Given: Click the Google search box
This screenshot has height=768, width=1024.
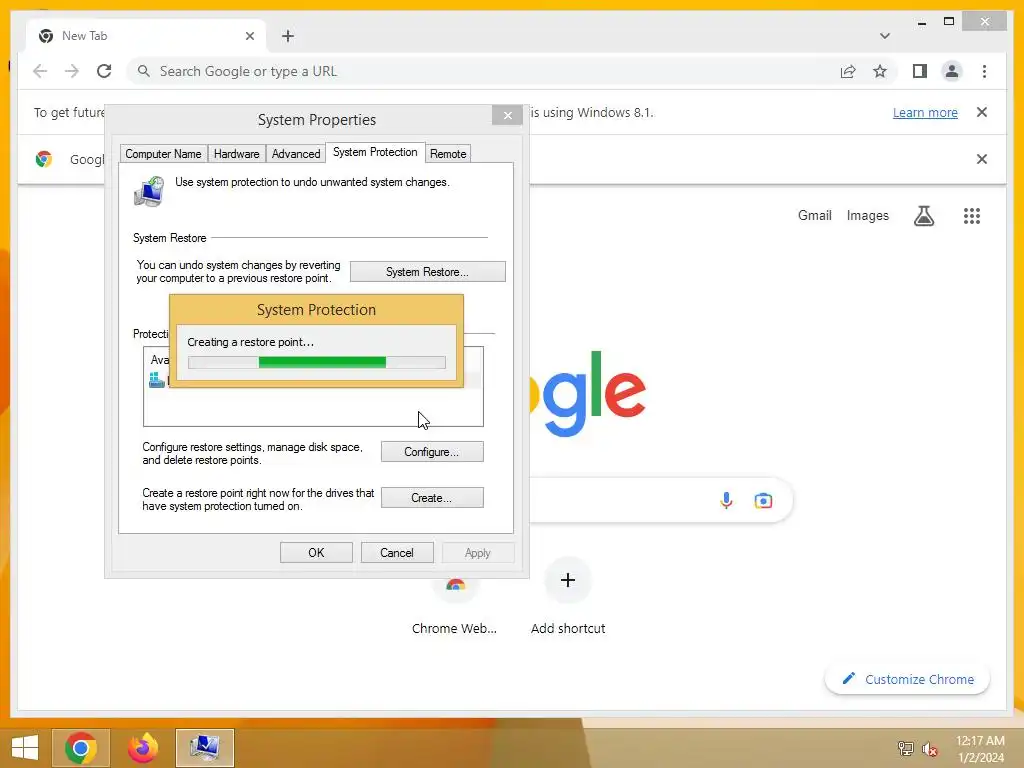Looking at the screenshot, I should pos(660,500).
